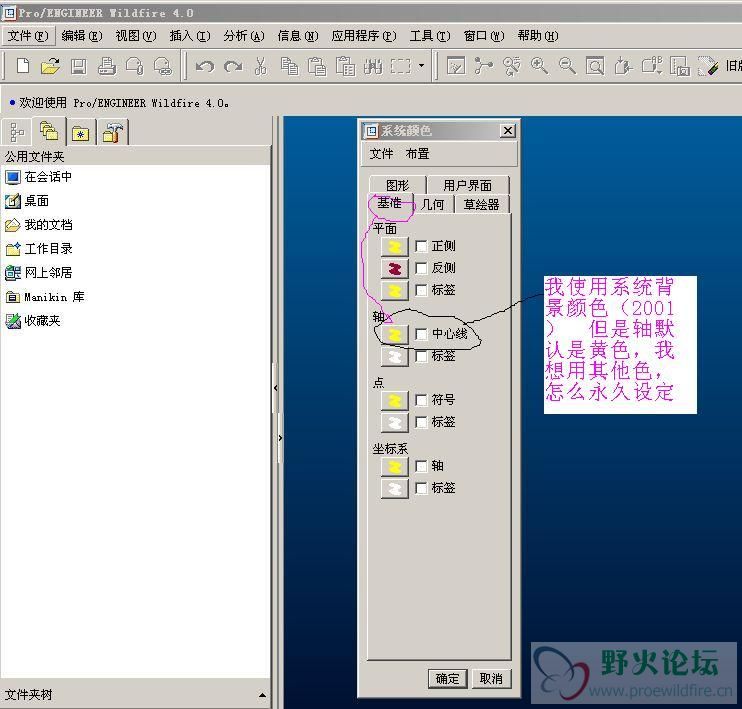Click the Paste clipboard icon
742x709 pixels.
pyautogui.click(x=317, y=66)
